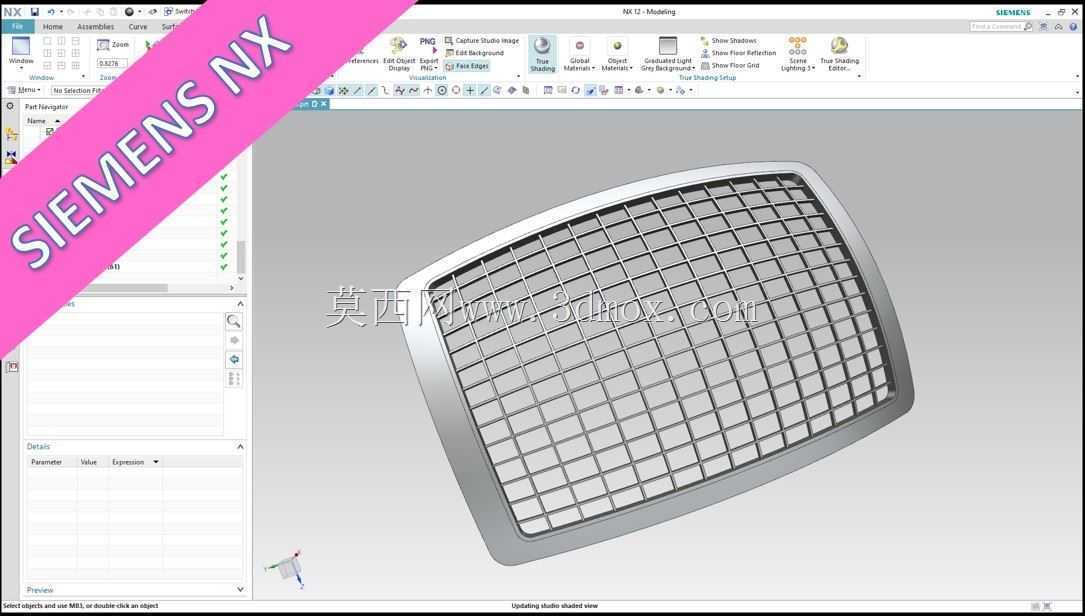The height and width of the screenshot is (616, 1085).
Task: Switch to the Home tab
Action: click(53, 27)
